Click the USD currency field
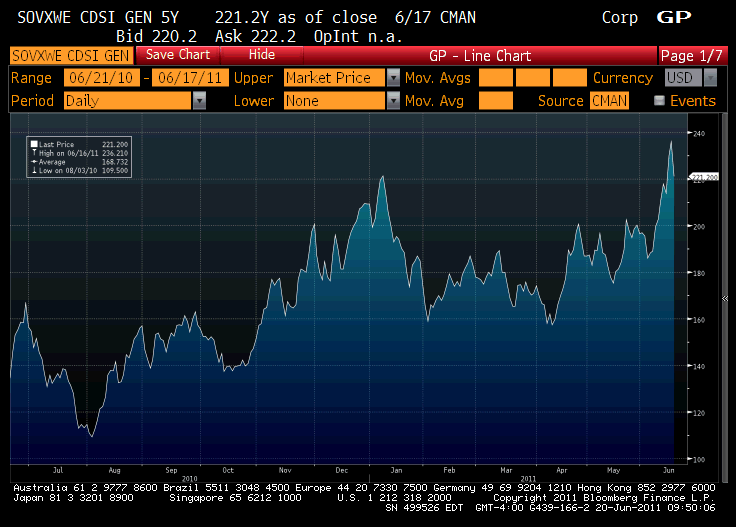The height and width of the screenshot is (527, 736). 683,77
